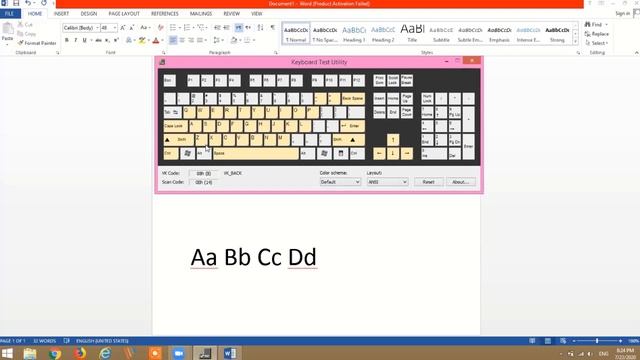Click the Align Right icon
The image size is (640, 360).
click(191, 40)
